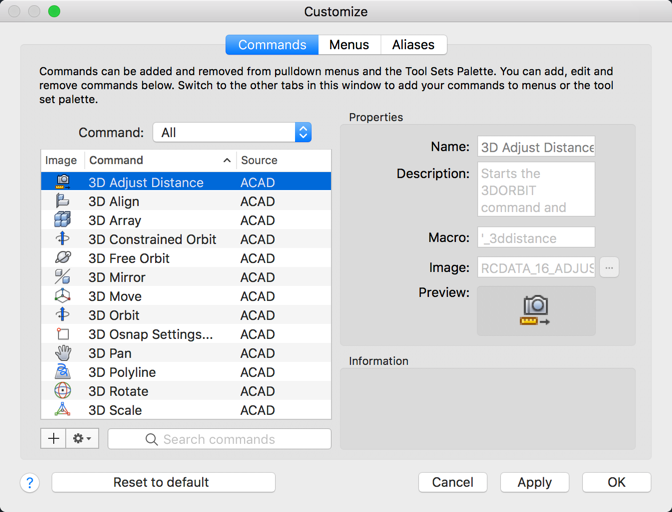Browse image with the ellipsis button
The image size is (672, 512).
(609, 267)
